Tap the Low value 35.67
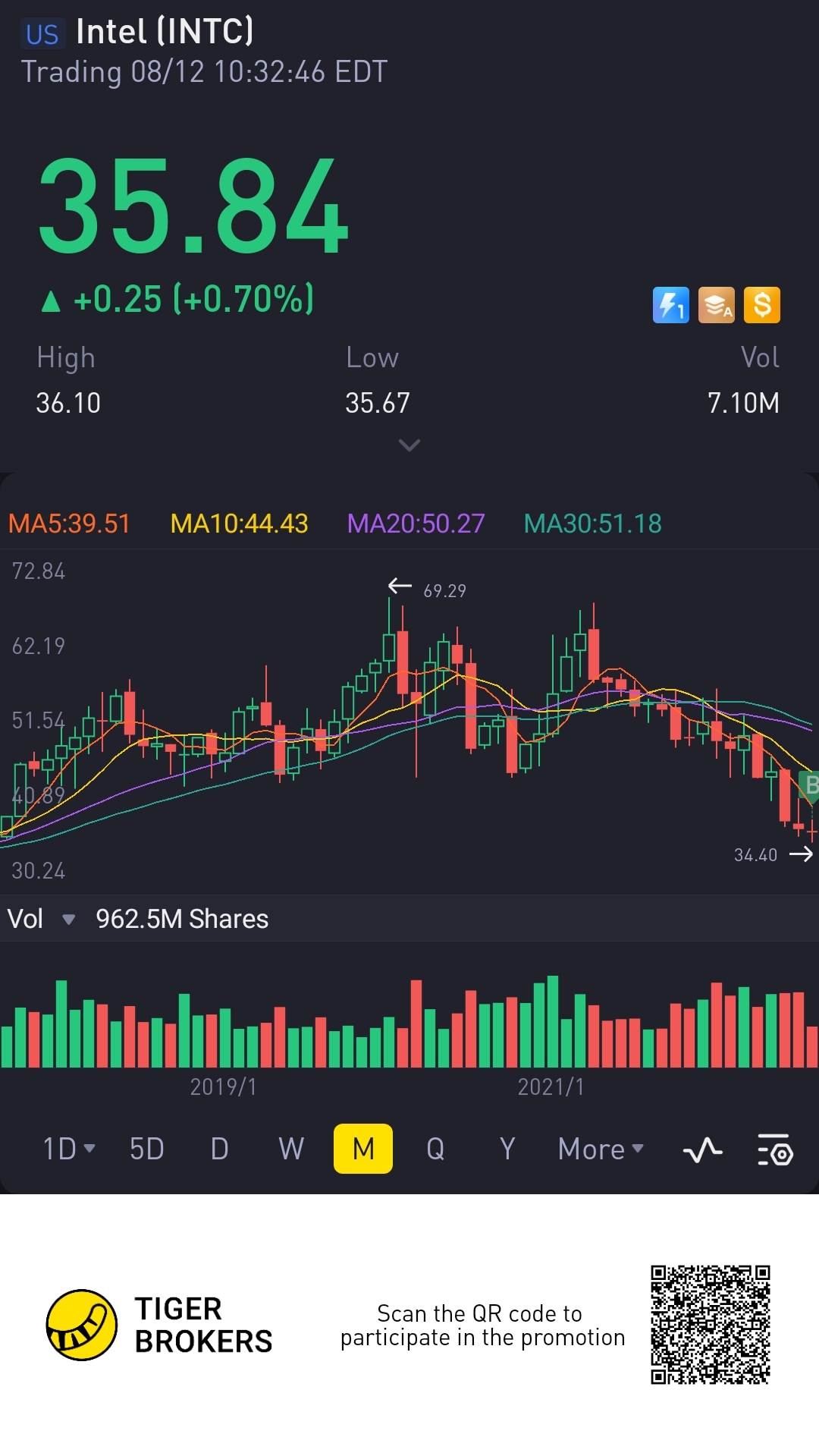The width and height of the screenshot is (819, 1456). click(378, 403)
